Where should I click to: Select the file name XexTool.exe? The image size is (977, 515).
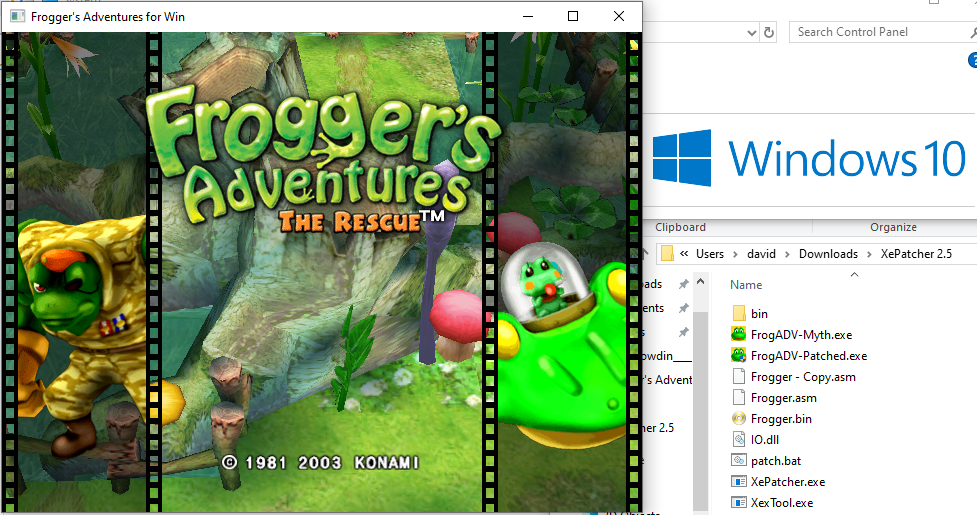click(782, 503)
